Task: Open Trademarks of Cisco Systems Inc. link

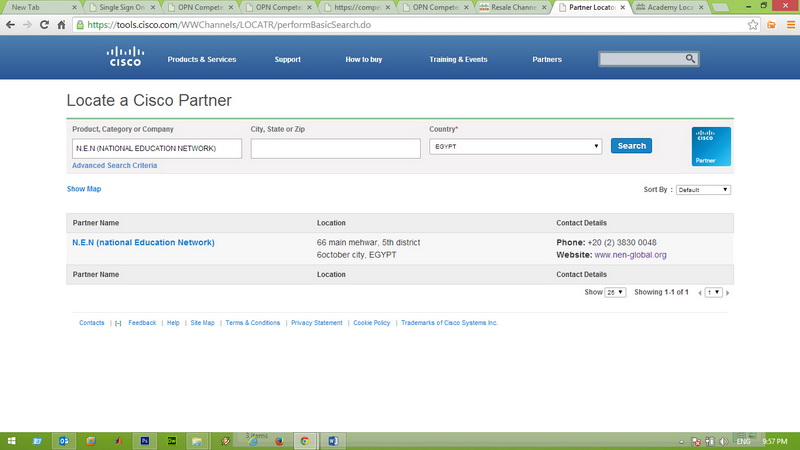Action: point(449,323)
